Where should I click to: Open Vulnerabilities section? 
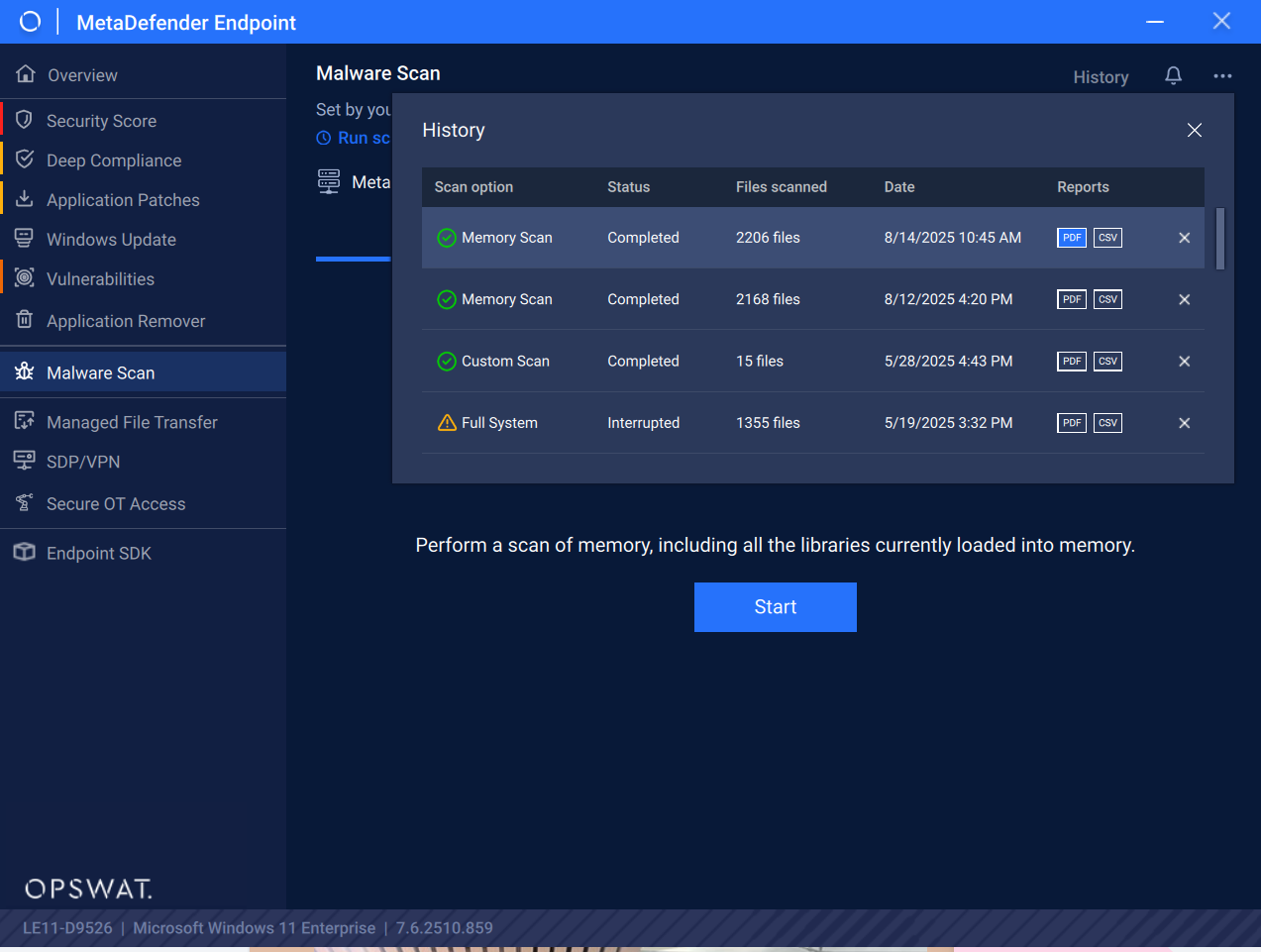pyautogui.click(x=100, y=279)
